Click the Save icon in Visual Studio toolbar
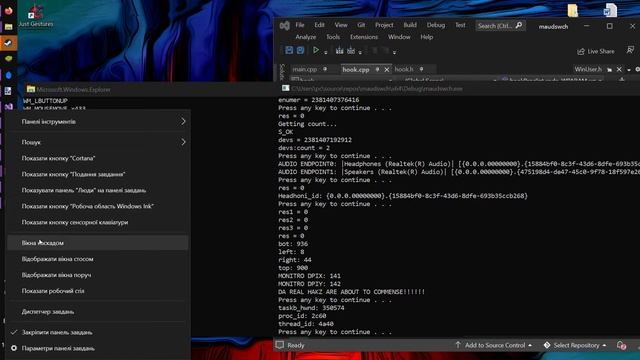The height and width of the screenshot is (360, 640). (x=289, y=50)
